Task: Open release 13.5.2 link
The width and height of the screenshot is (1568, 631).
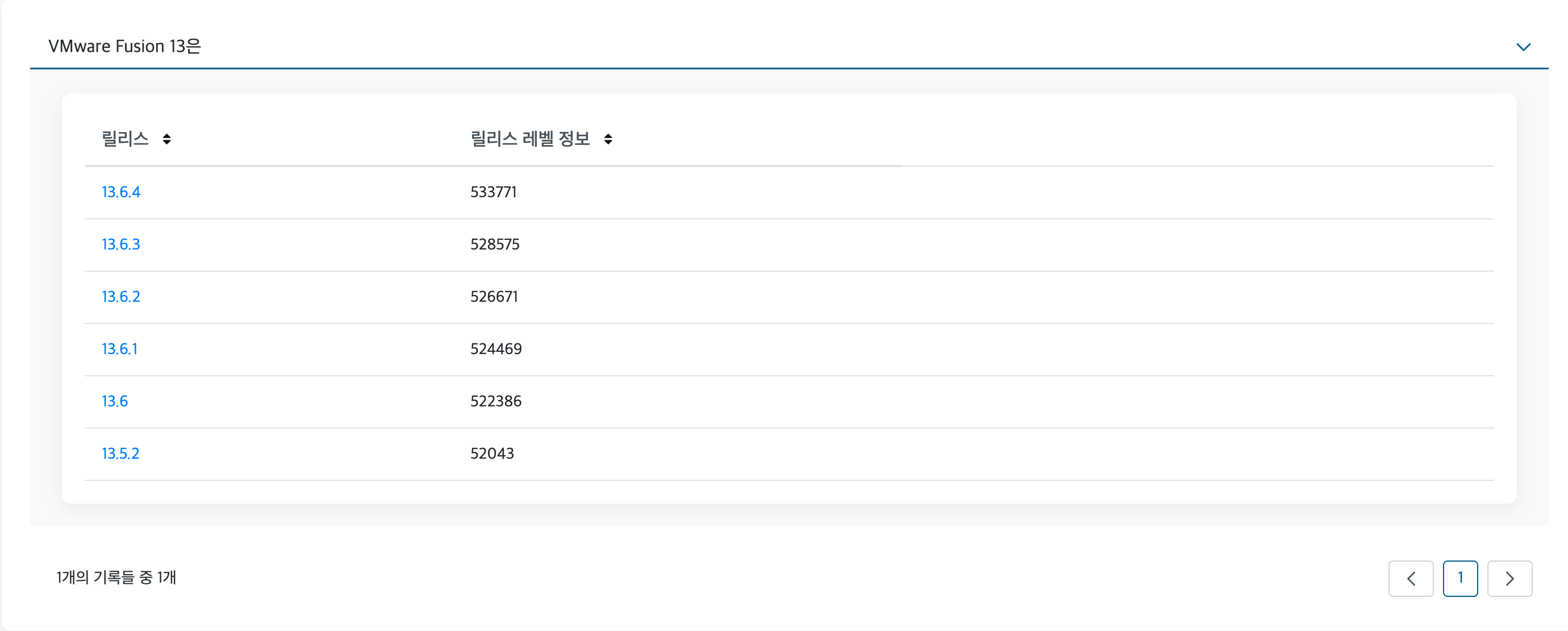Action: click(x=120, y=454)
